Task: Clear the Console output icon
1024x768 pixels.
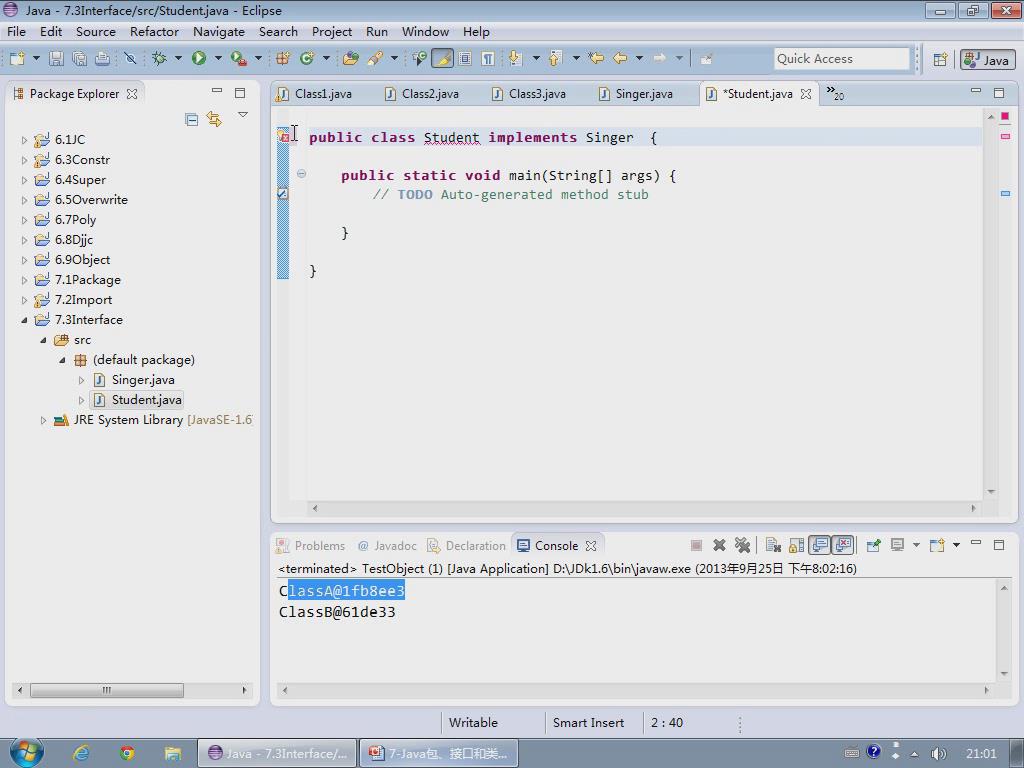Action: pos(773,545)
